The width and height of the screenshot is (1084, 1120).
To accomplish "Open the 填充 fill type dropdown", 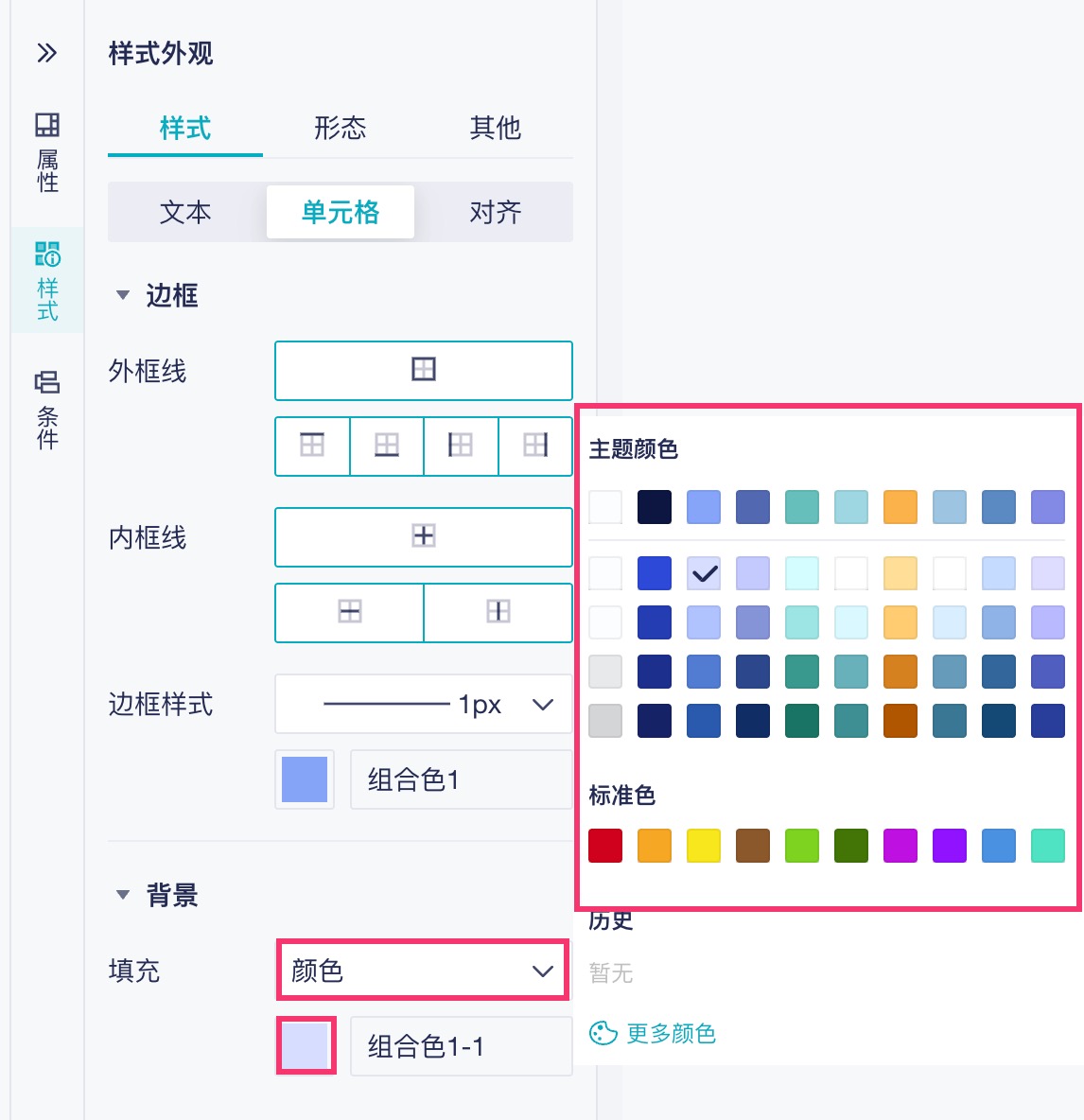I will pyautogui.click(x=423, y=970).
